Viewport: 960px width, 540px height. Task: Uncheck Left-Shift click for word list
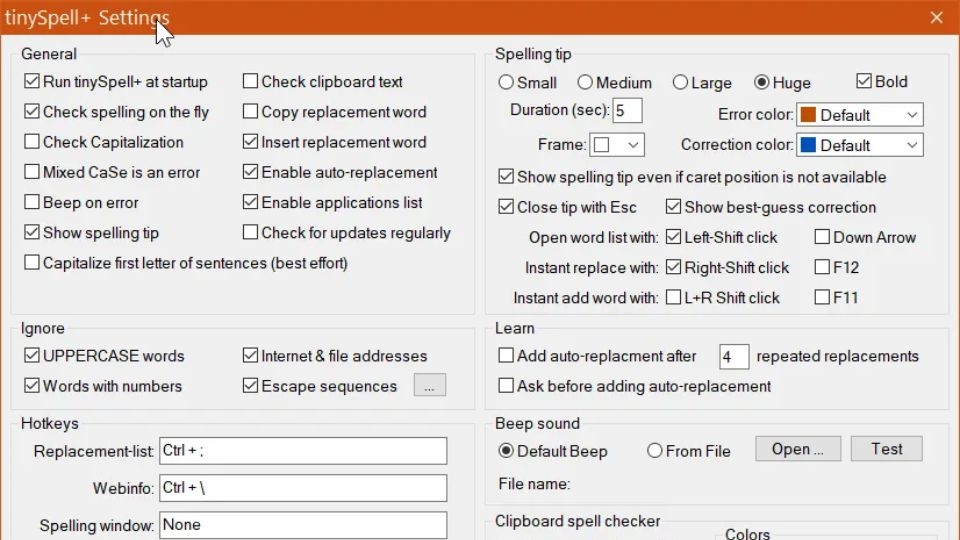pyautogui.click(x=673, y=236)
